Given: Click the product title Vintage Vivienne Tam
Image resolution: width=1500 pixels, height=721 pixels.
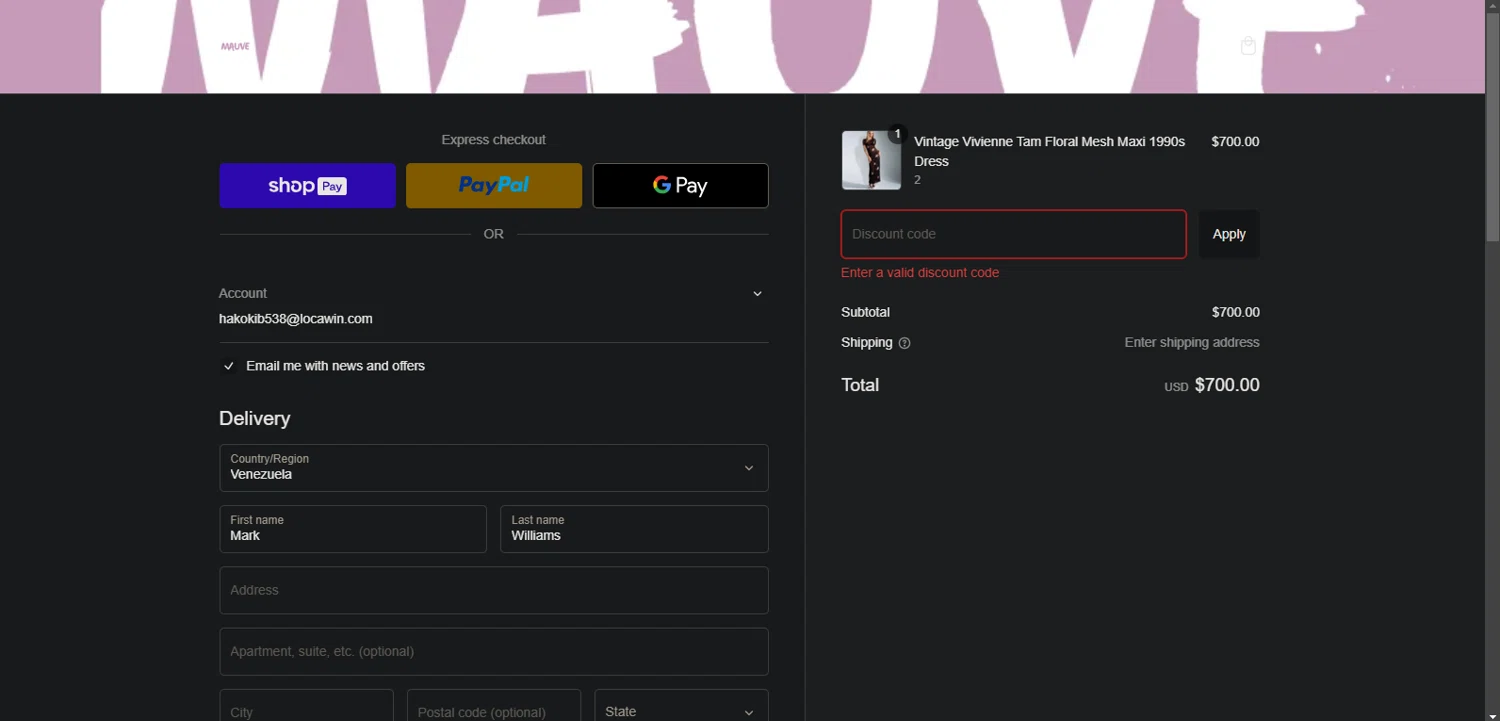Looking at the screenshot, I should [1049, 151].
